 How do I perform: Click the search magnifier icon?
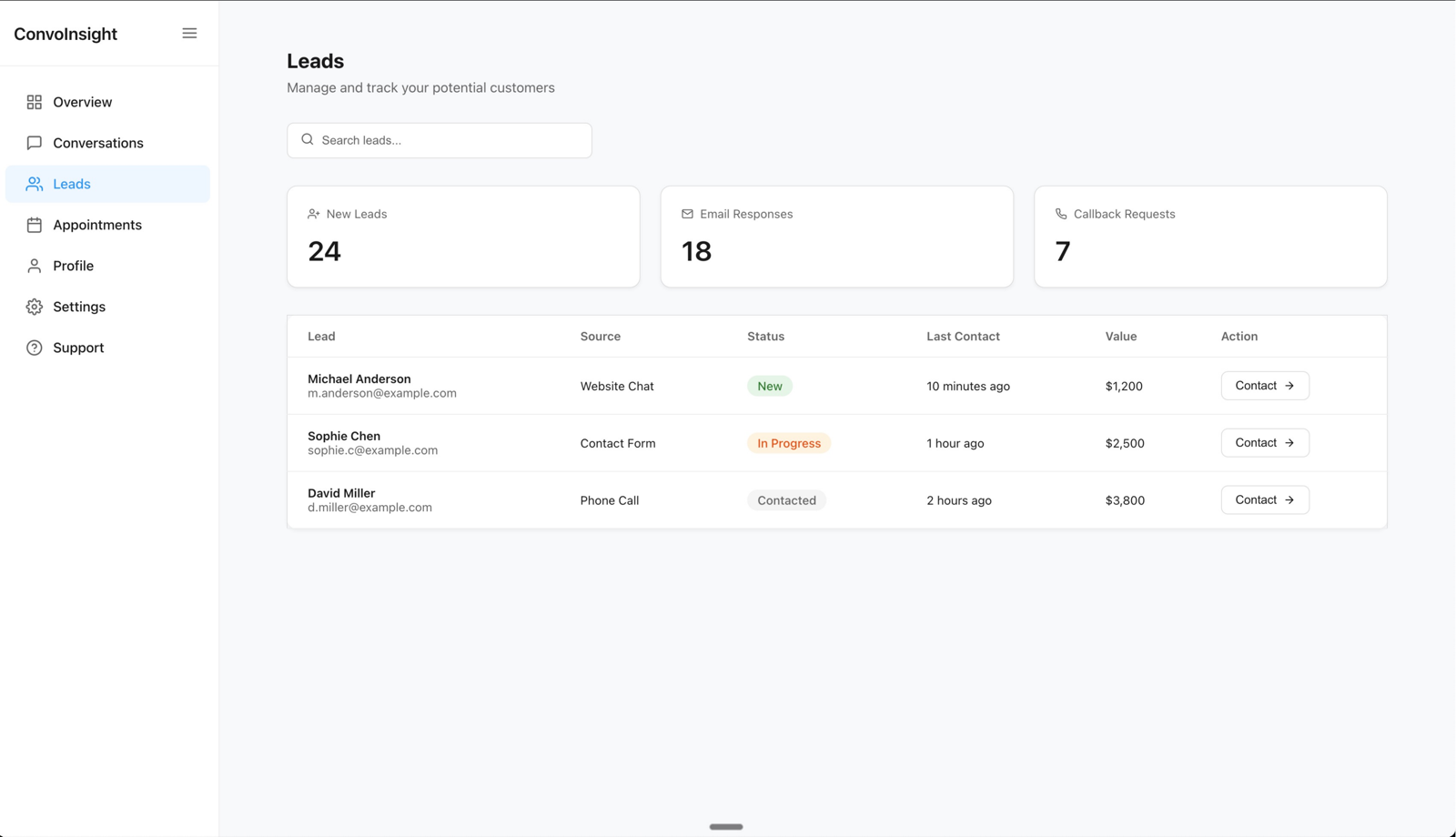click(x=308, y=140)
